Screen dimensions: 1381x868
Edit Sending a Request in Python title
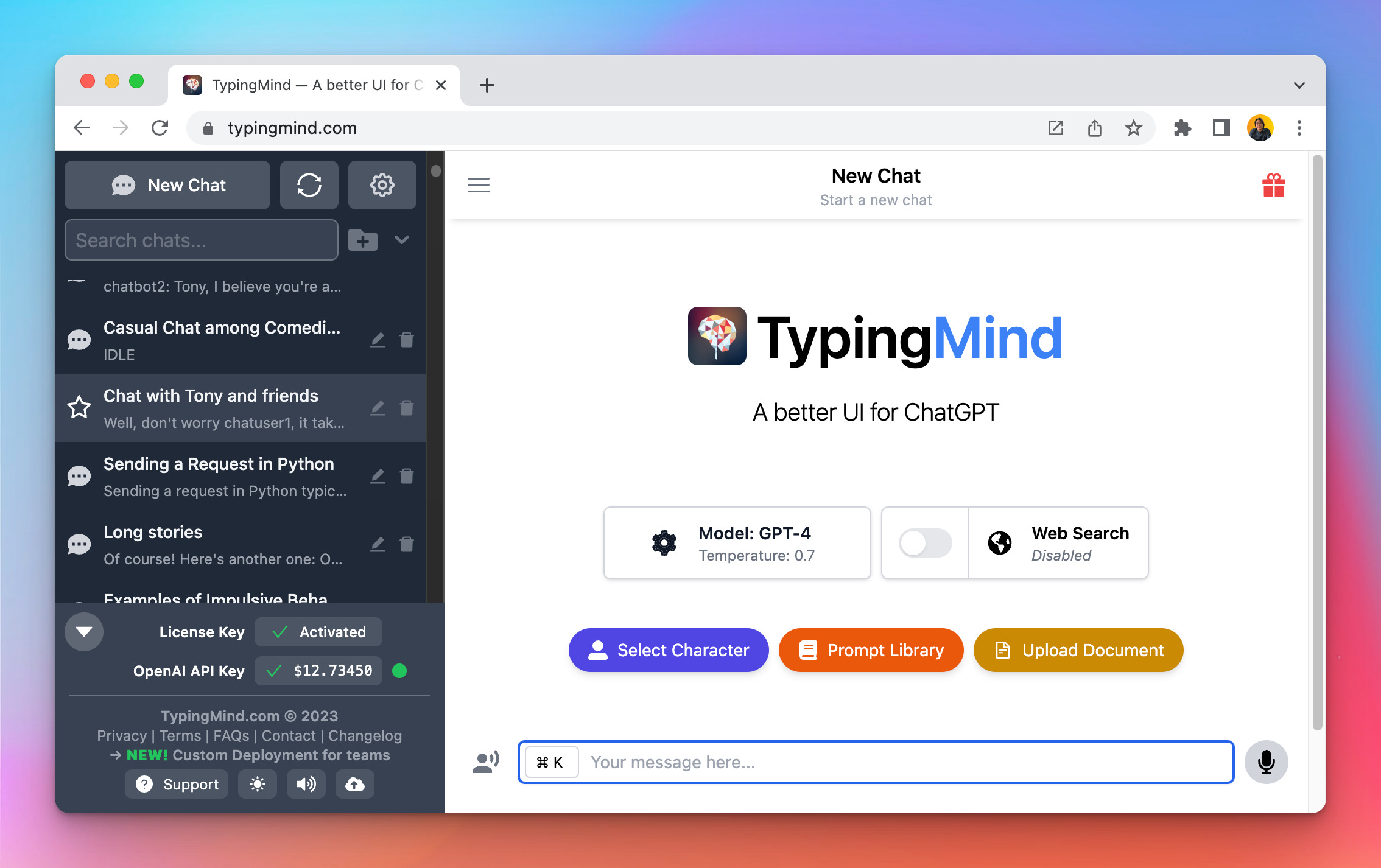click(x=378, y=476)
